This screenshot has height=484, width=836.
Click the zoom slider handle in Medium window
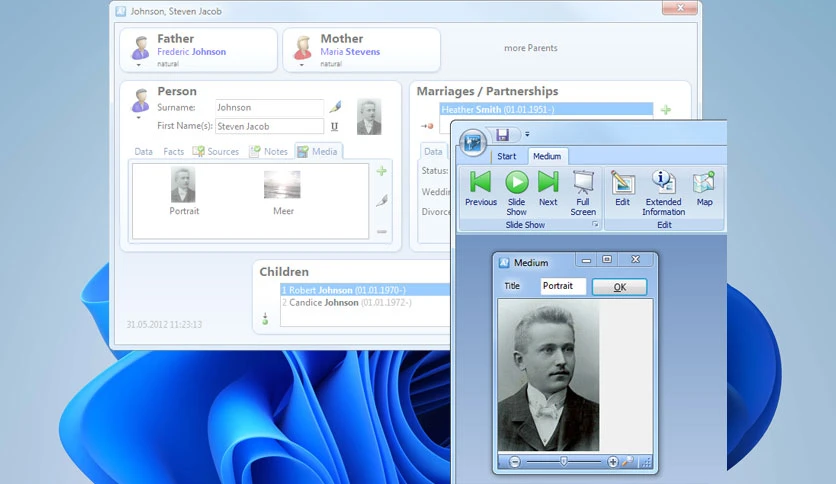click(x=564, y=462)
